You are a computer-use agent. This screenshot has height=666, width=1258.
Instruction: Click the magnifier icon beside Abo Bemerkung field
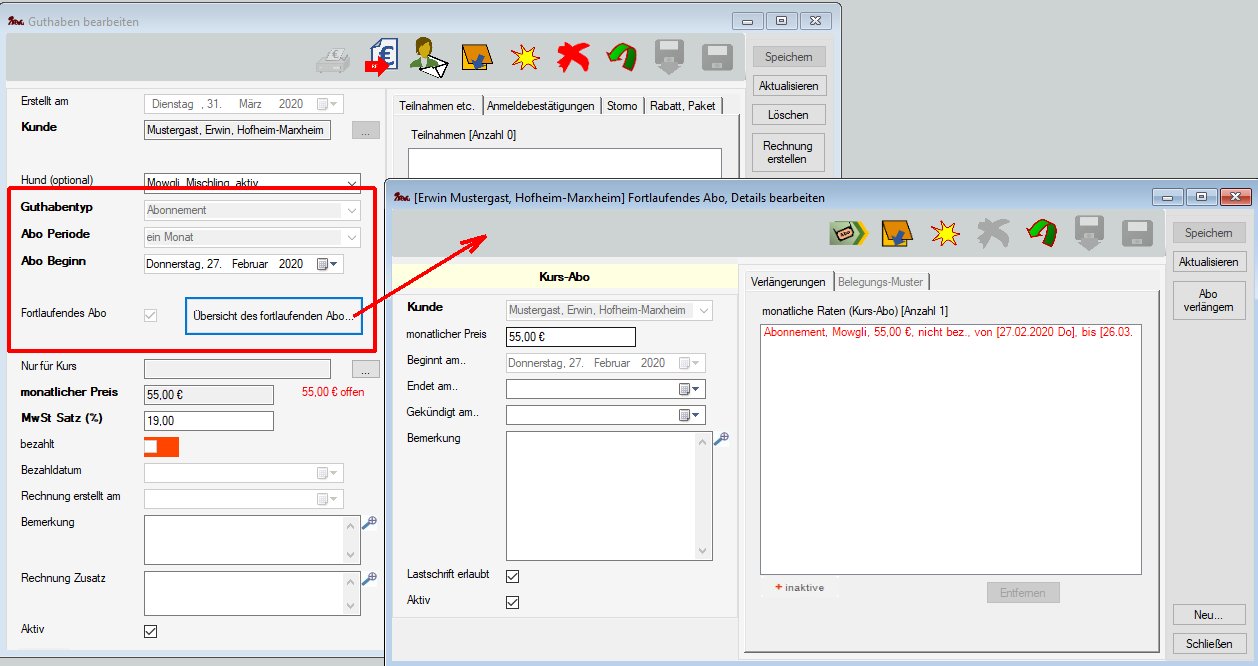tap(721, 439)
